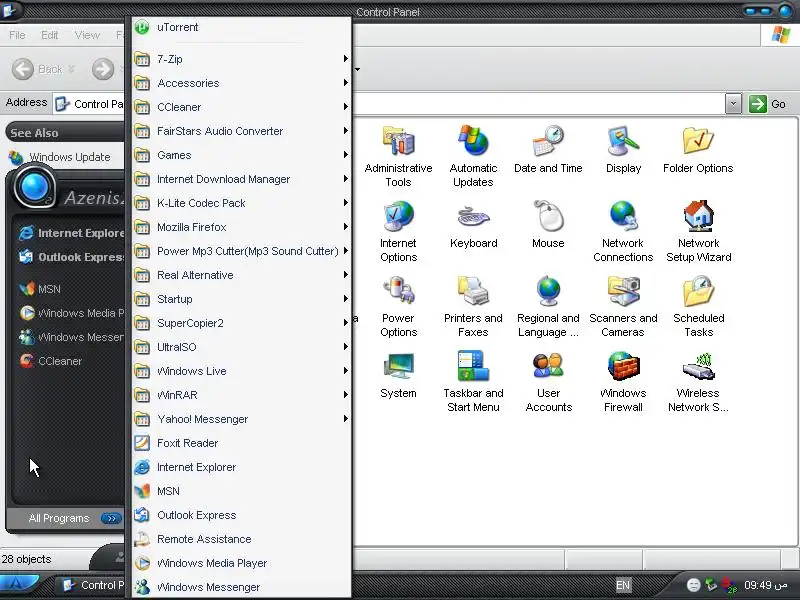Click the system tray clock 09:49
This screenshot has height=600, width=800.
pos(765,585)
